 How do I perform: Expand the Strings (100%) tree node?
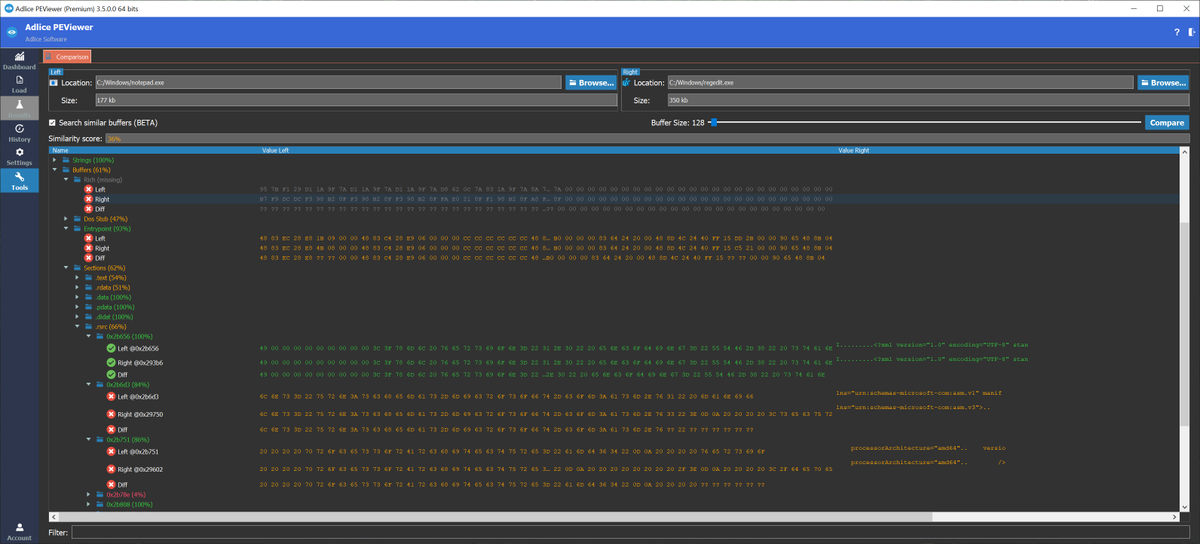55,160
